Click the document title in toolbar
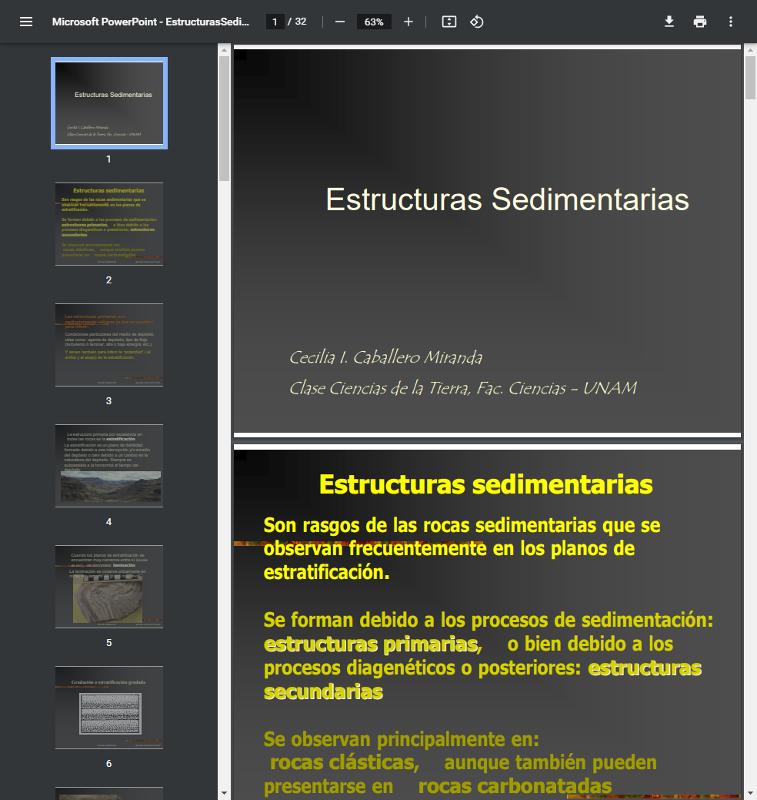757x800 pixels. pos(150,21)
